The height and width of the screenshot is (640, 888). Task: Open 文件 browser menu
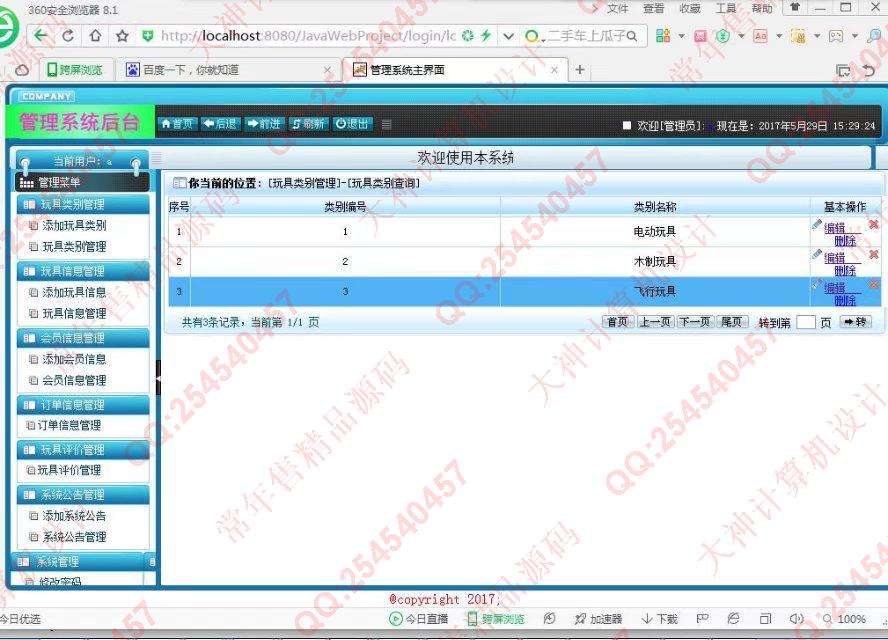tap(617, 8)
